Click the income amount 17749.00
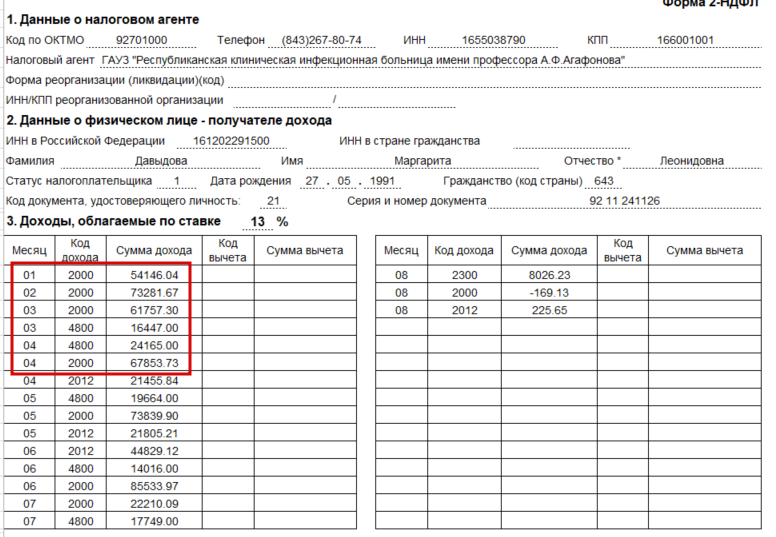This screenshot has width=776, height=537. pos(154,522)
